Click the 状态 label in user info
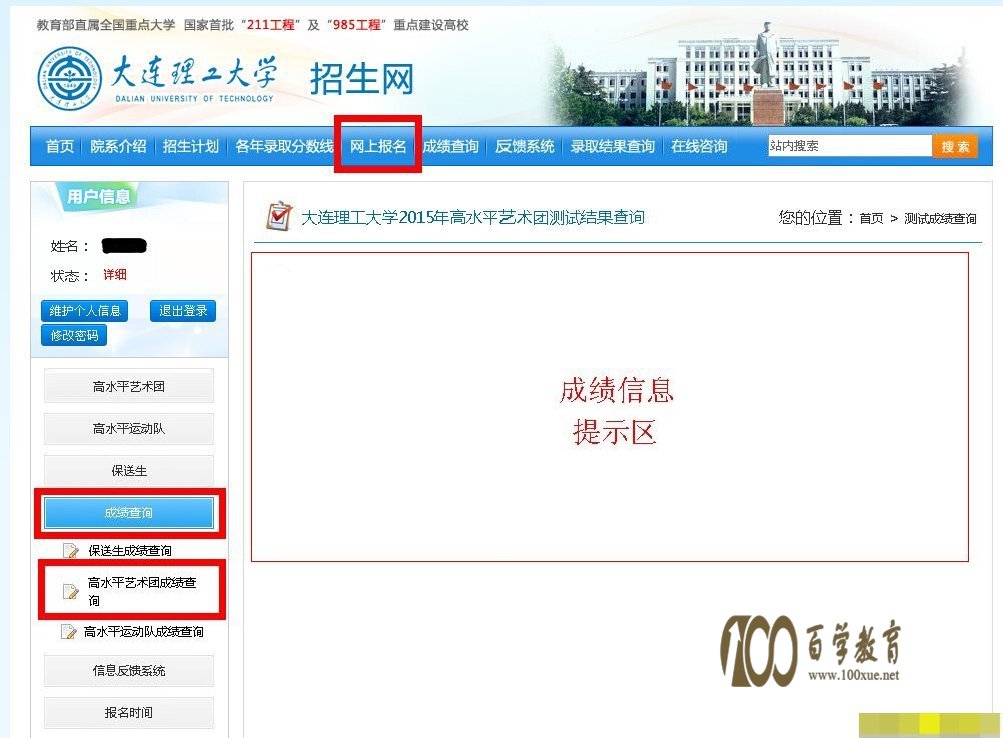The height and width of the screenshot is (738, 1003). coord(69,276)
